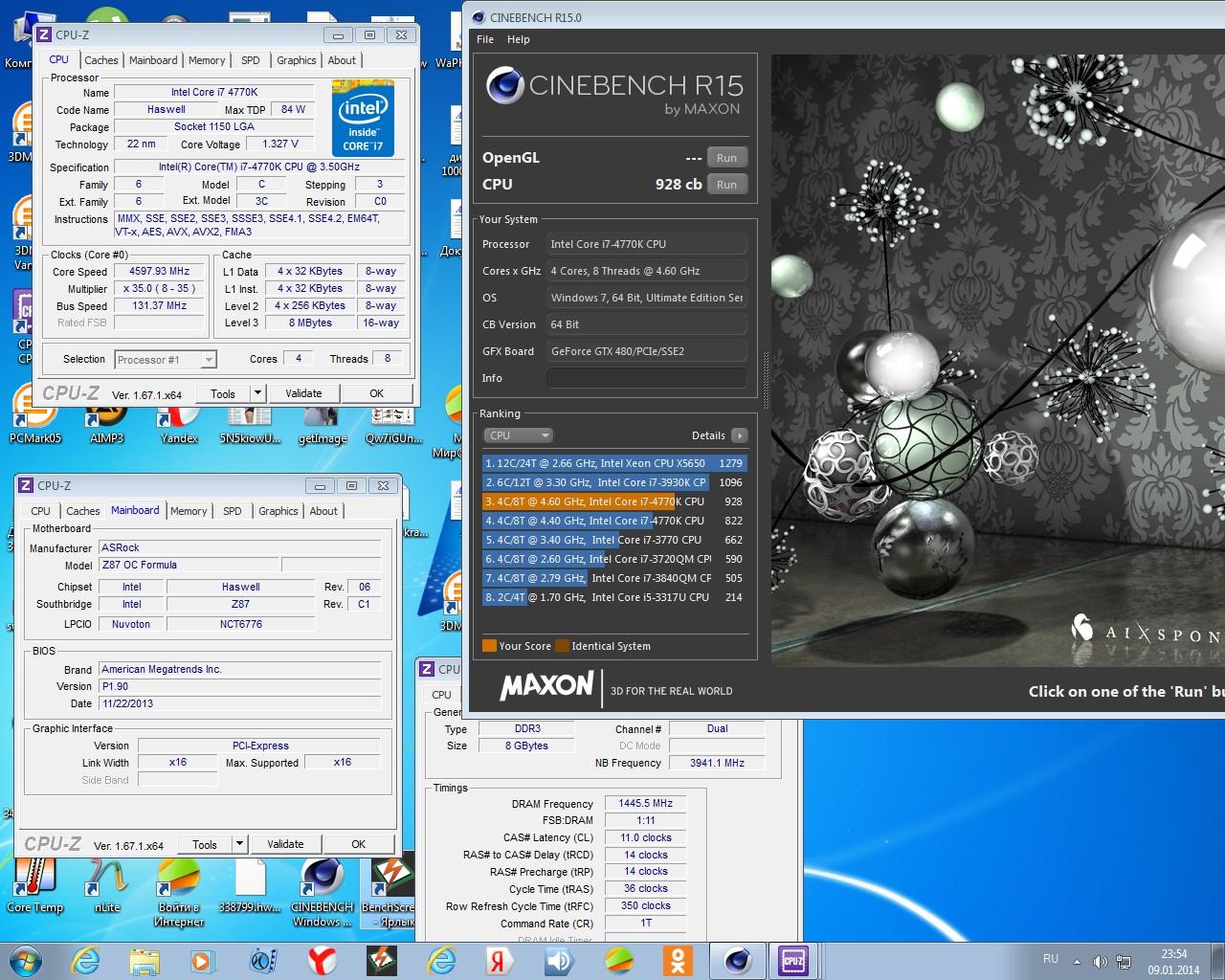
Task: Open the nLite desktop shortcut
Action: point(106,885)
